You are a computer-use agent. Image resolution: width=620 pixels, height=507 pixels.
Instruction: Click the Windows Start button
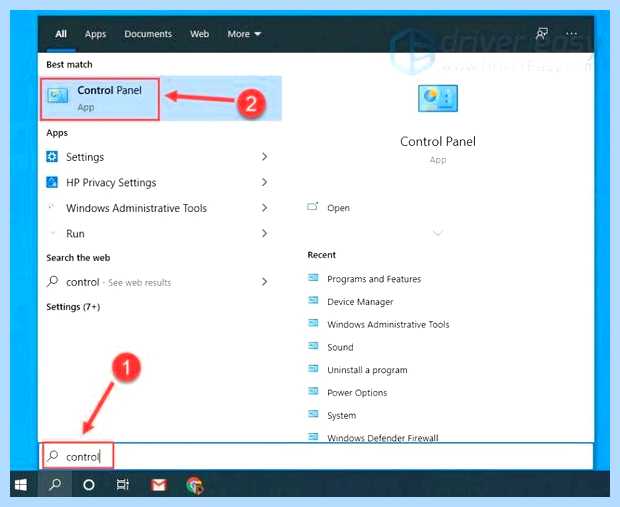click(21, 484)
